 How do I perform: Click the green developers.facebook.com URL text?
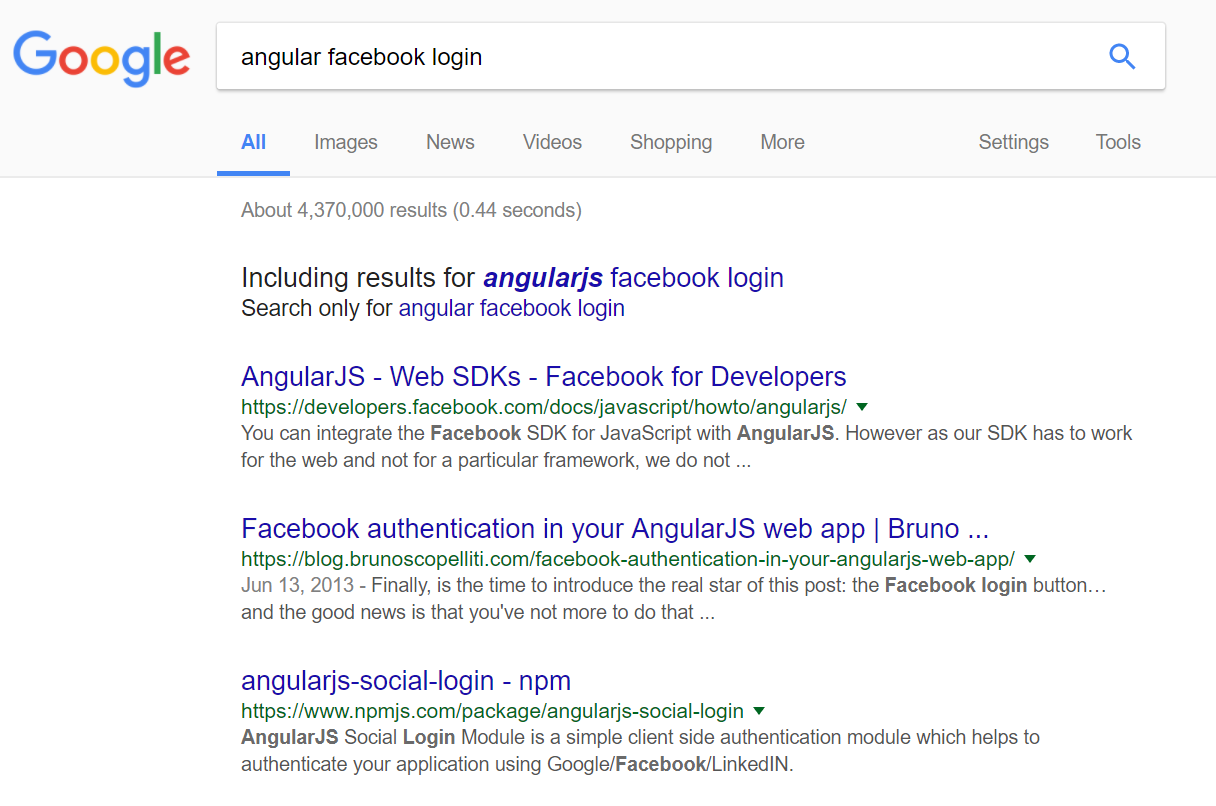click(543, 407)
